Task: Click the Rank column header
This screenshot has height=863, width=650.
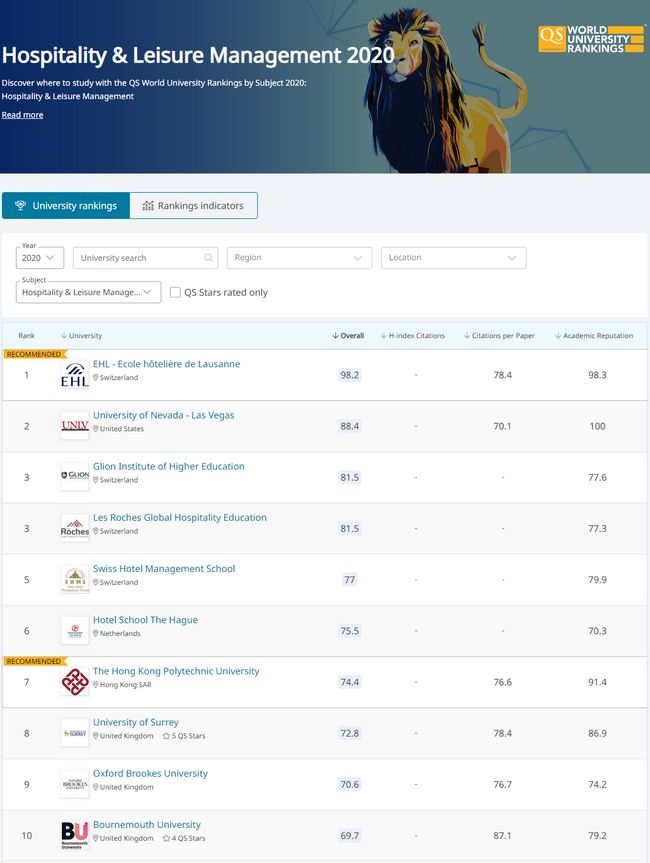Action: pyautogui.click(x=26, y=336)
